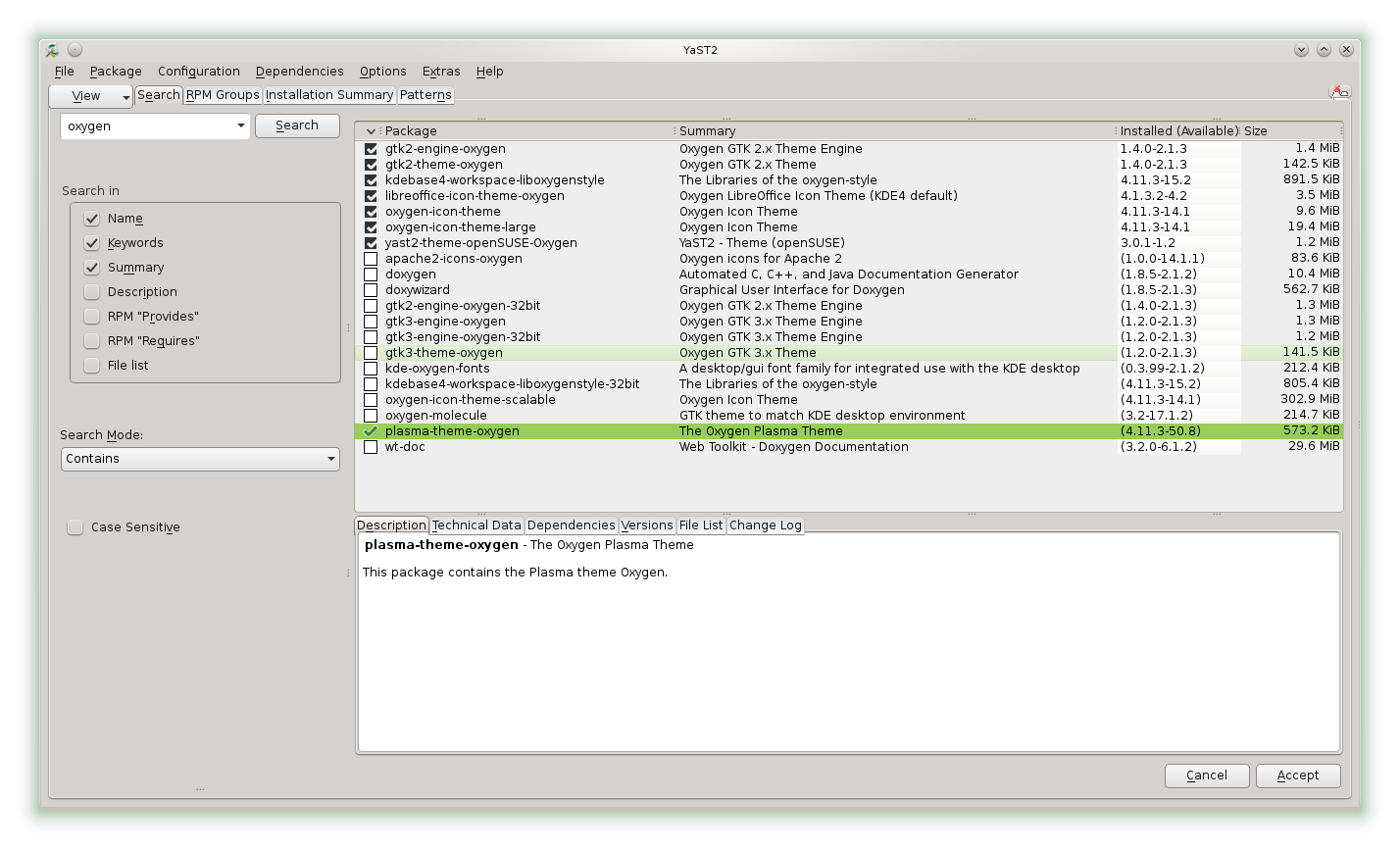1400x850 pixels.
Task: Toggle status icon of yast2-theme-openSUSE-Oxygen package
Action: 371,243
